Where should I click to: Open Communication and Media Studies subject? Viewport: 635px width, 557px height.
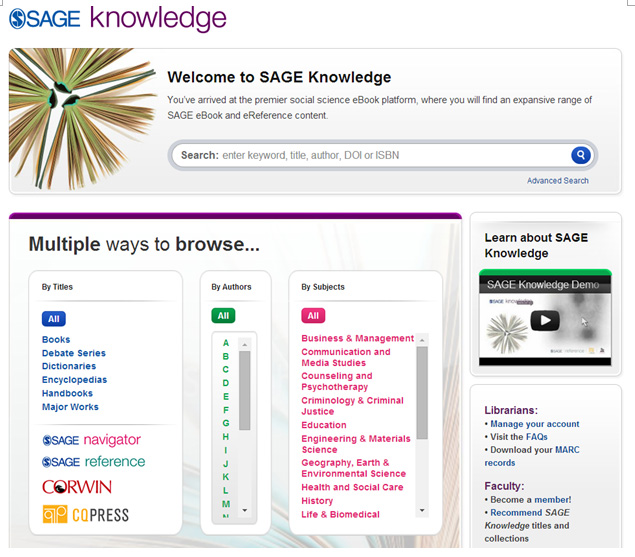click(346, 357)
